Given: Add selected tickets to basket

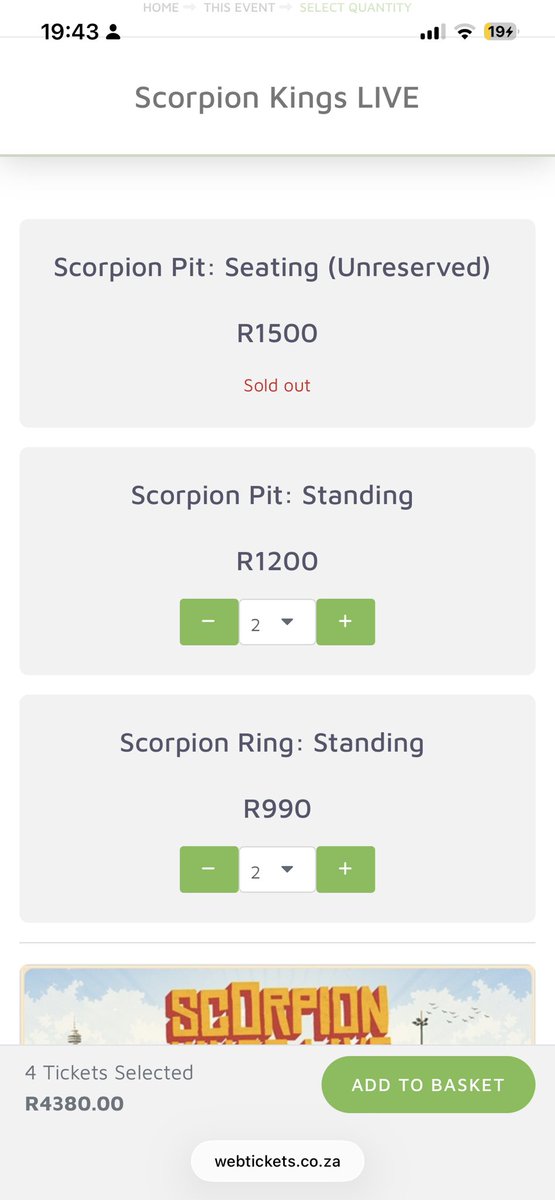Looking at the screenshot, I should (428, 1085).
